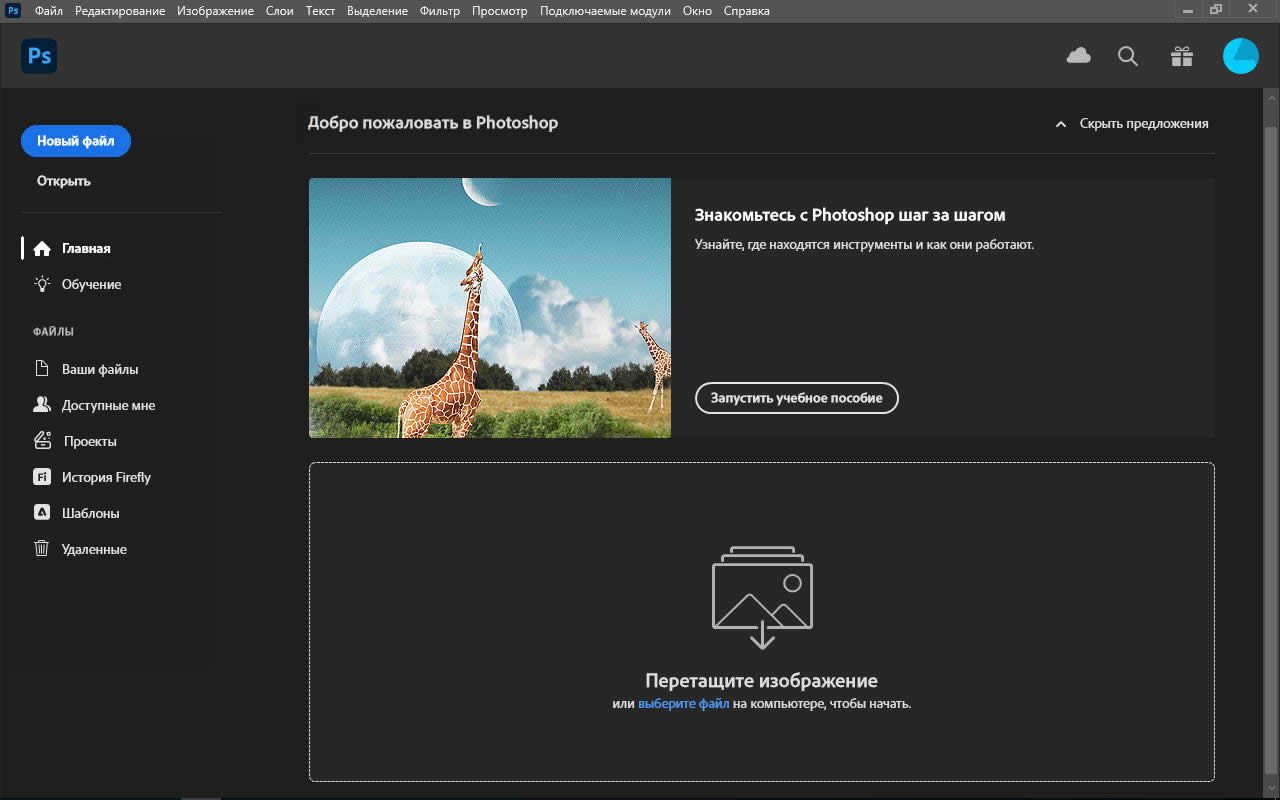The height and width of the screenshot is (800, 1280).
Task: Click the выберите файл link
Action: pyautogui.click(x=683, y=704)
